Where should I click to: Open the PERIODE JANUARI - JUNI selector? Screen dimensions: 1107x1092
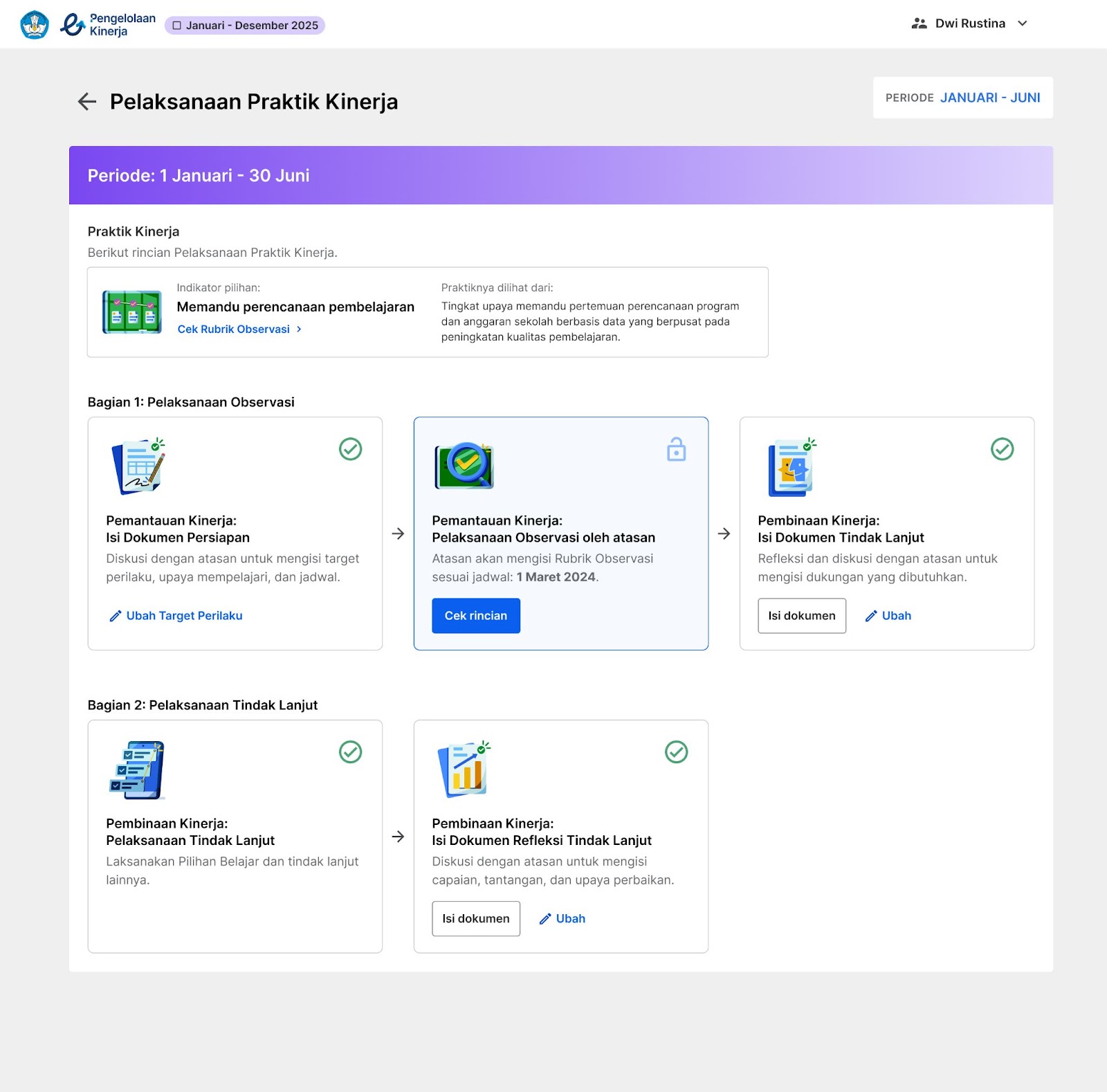962,98
